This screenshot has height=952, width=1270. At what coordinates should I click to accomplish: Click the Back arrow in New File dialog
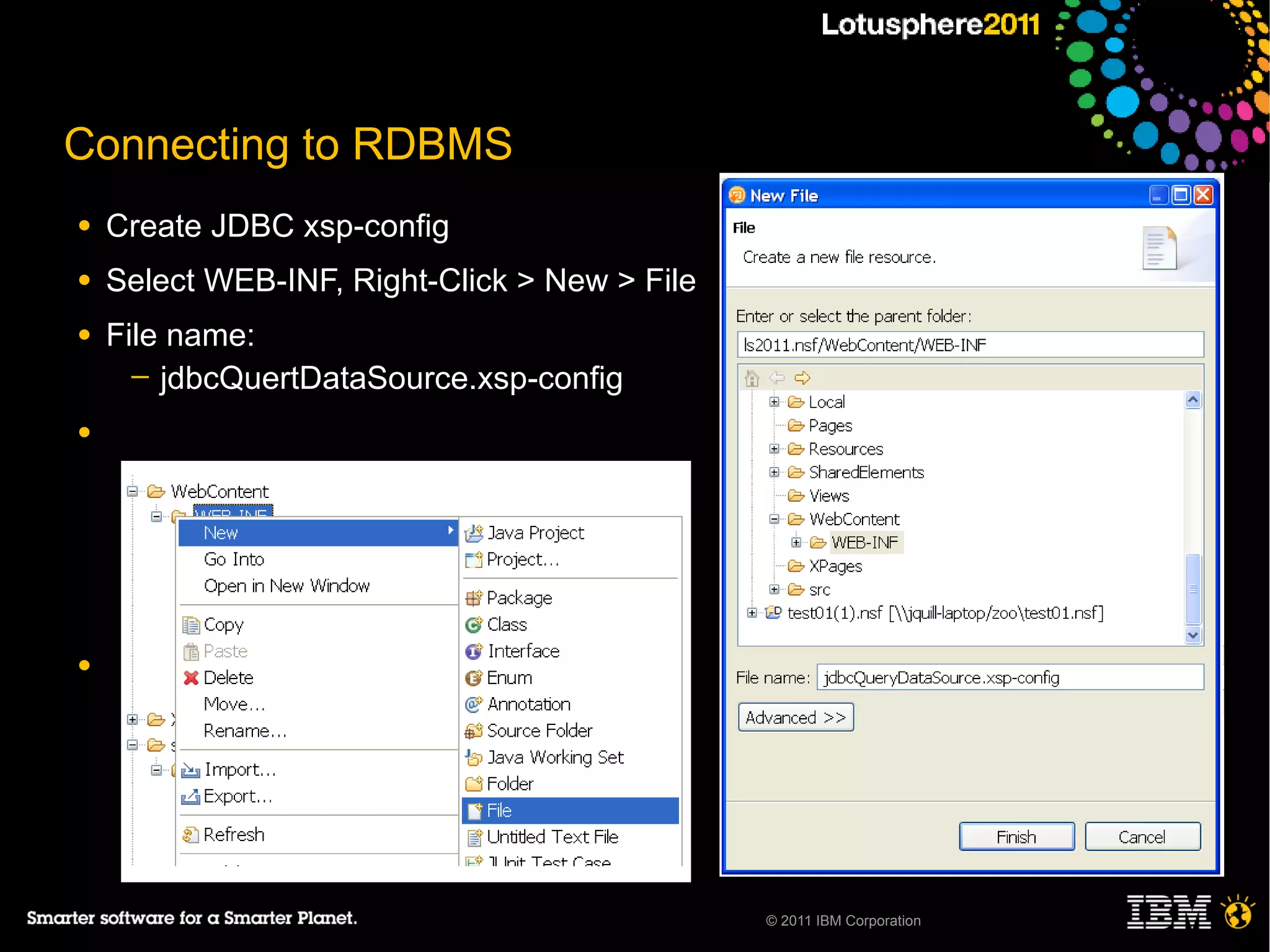777,378
